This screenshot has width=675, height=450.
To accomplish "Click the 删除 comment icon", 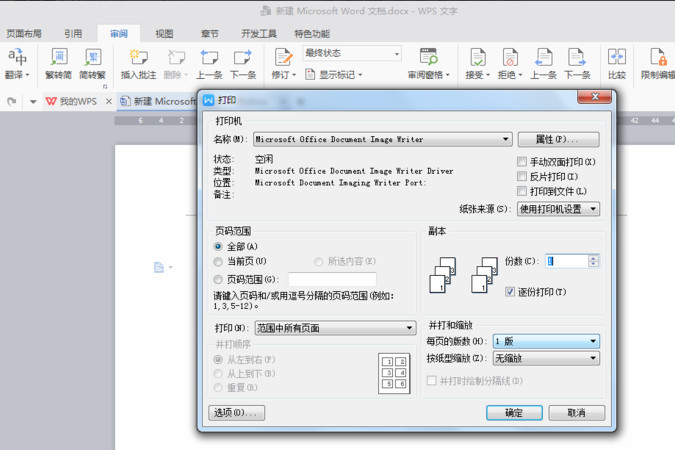I will [176, 57].
